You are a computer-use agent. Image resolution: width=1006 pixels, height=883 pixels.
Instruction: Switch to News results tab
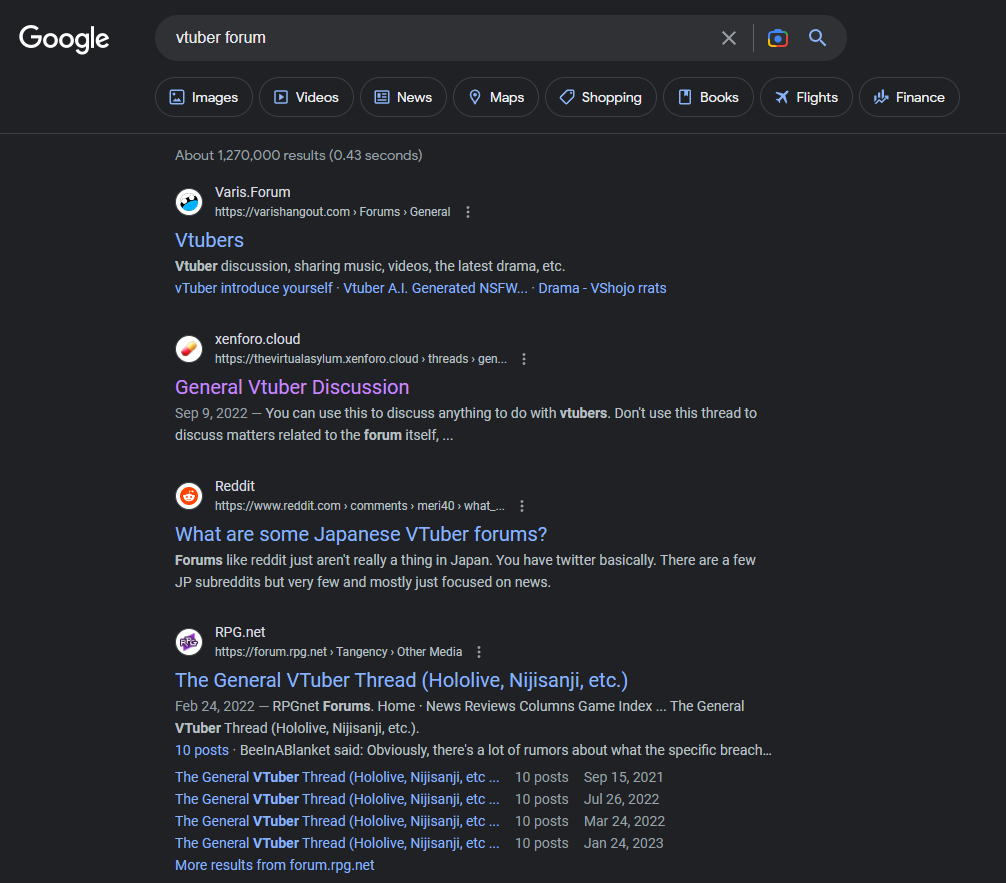click(x=404, y=97)
